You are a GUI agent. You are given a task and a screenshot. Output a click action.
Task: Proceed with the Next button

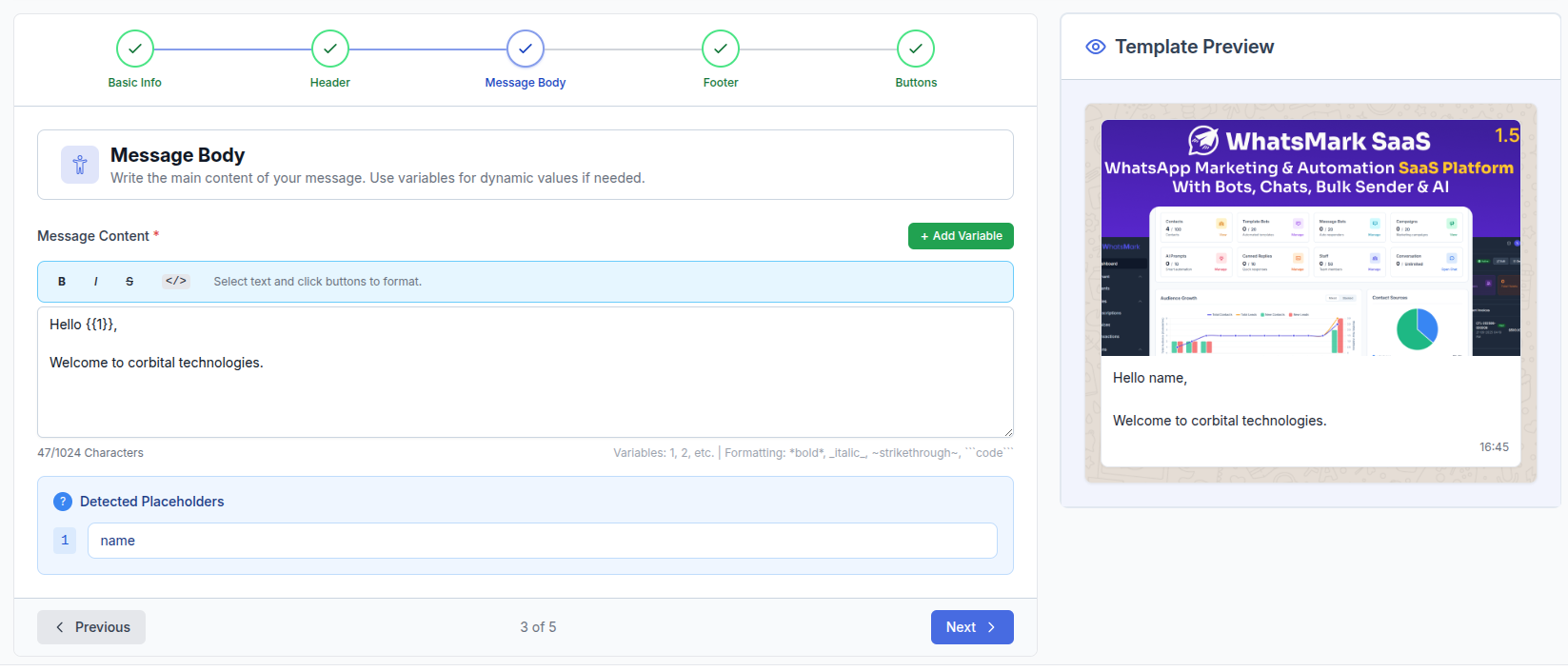pos(972,627)
